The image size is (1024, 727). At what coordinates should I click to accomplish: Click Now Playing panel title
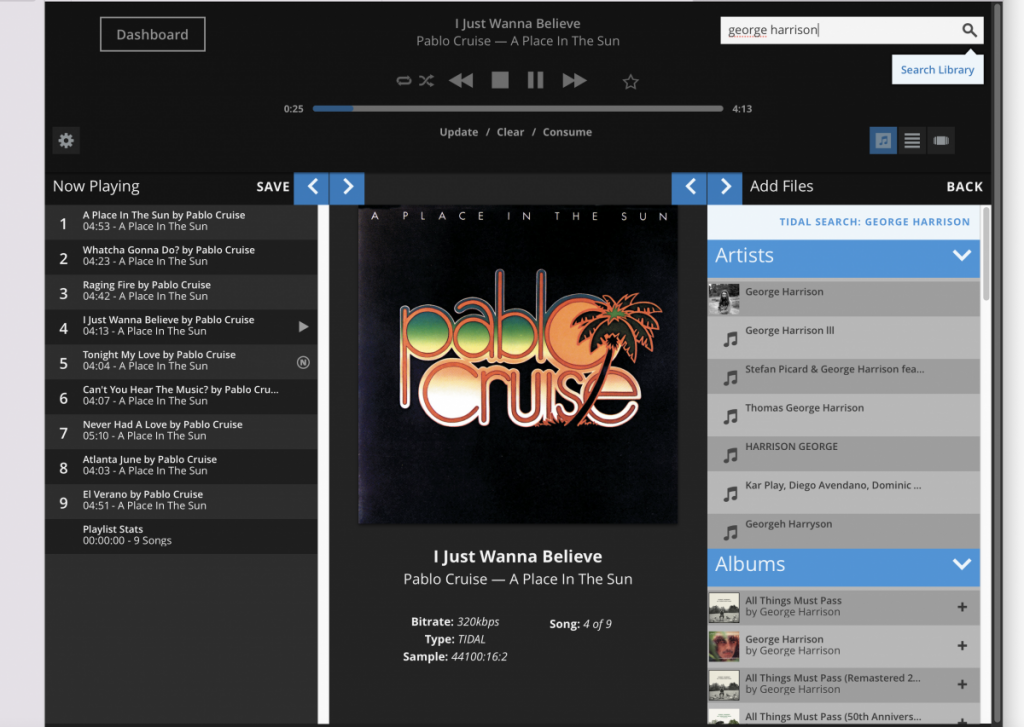coord(96,187)
